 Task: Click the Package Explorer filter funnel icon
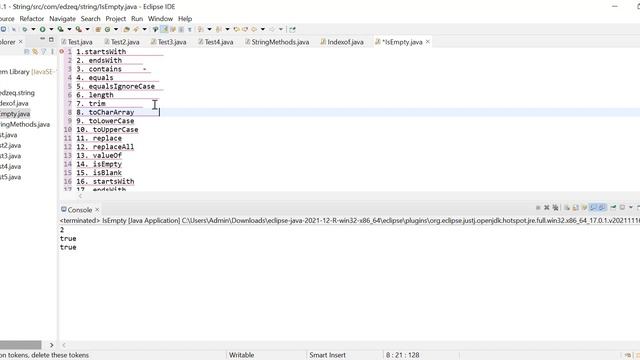tap(44, 51)
